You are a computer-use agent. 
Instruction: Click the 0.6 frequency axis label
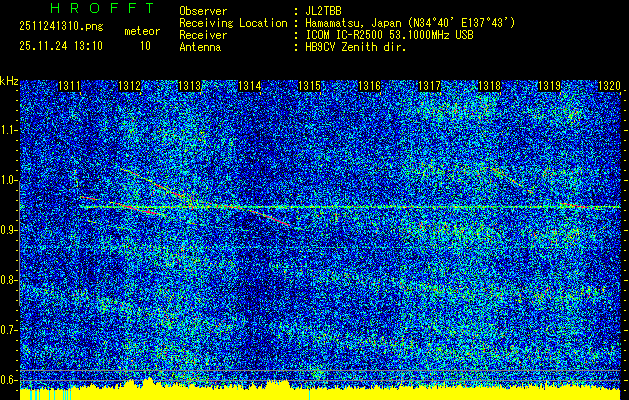9,379
